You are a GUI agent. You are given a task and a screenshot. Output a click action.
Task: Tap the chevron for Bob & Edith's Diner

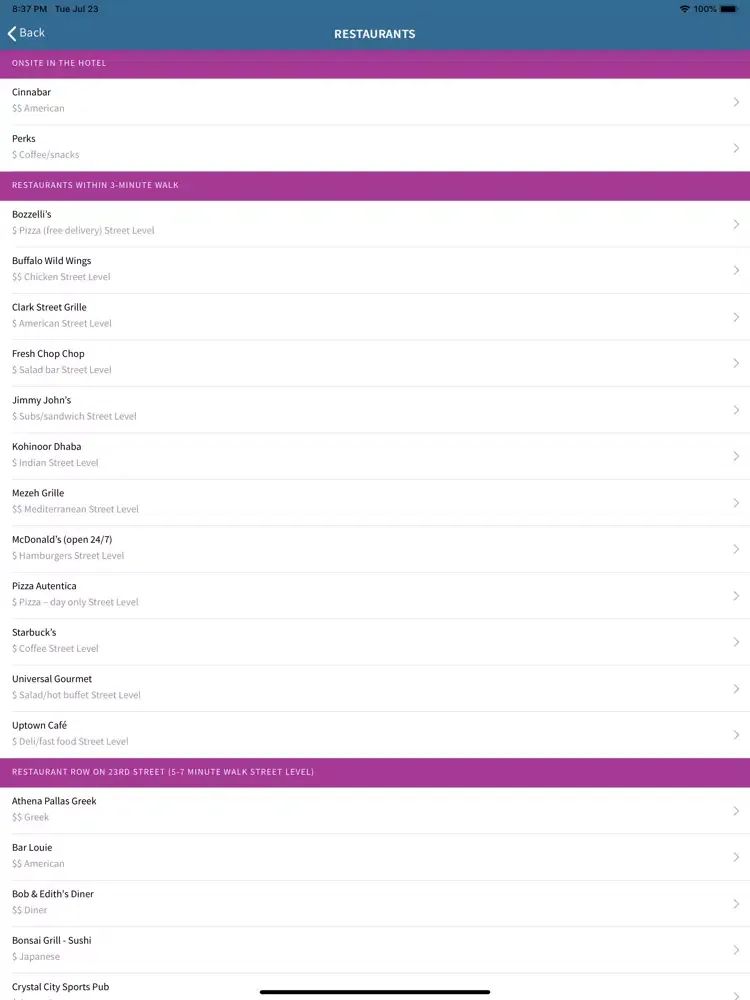[736, 904]
